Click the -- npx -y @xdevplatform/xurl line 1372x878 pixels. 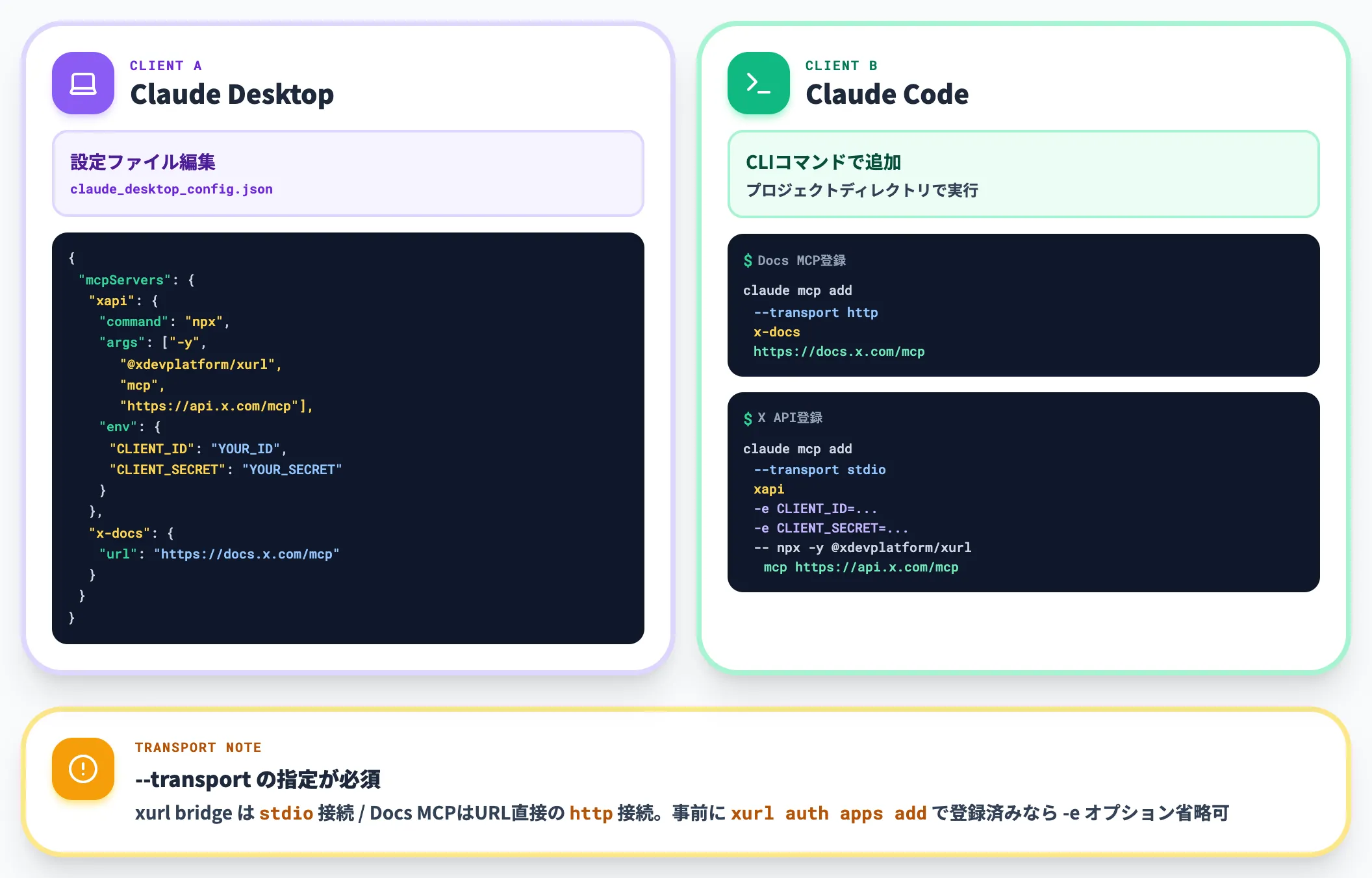tap(863, 547)
